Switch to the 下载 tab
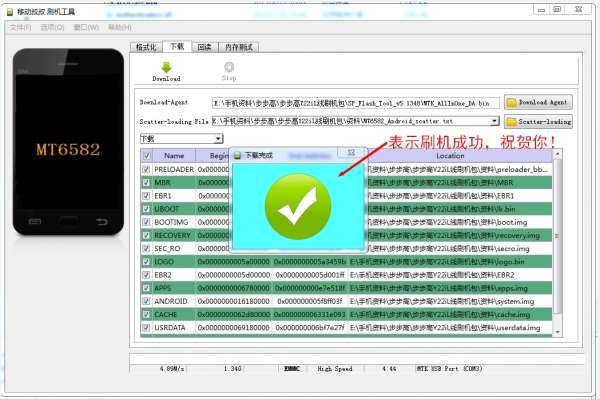600x399 pixels. (x=177, y=47)
